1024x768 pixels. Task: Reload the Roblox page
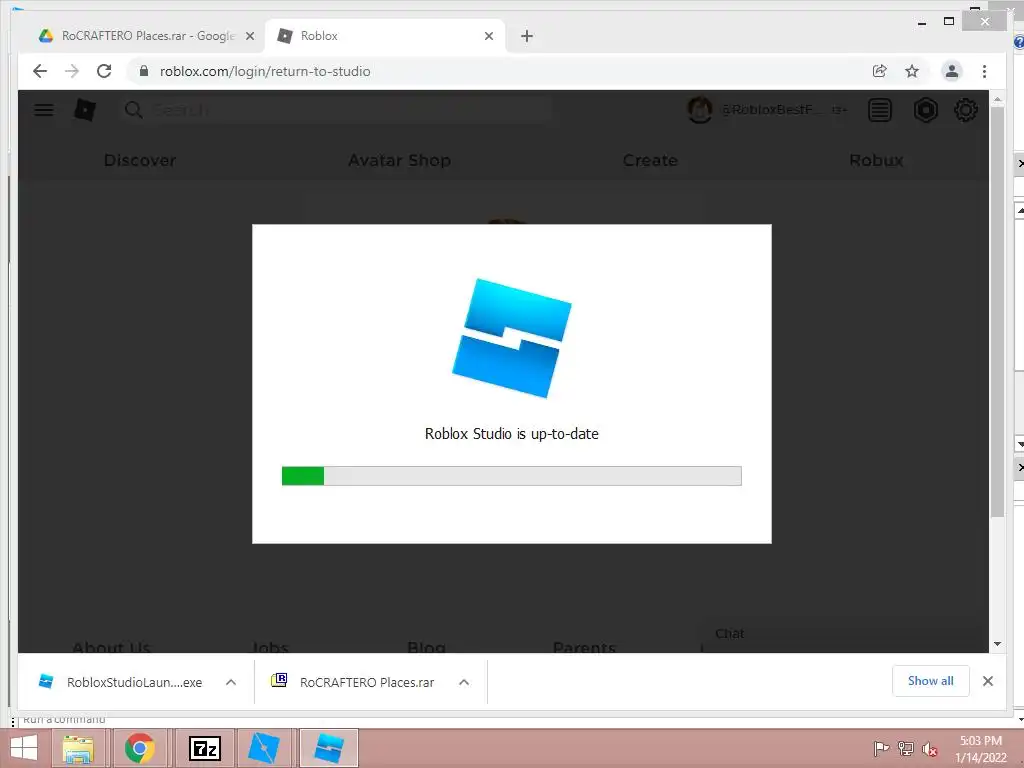coord(104,71)
